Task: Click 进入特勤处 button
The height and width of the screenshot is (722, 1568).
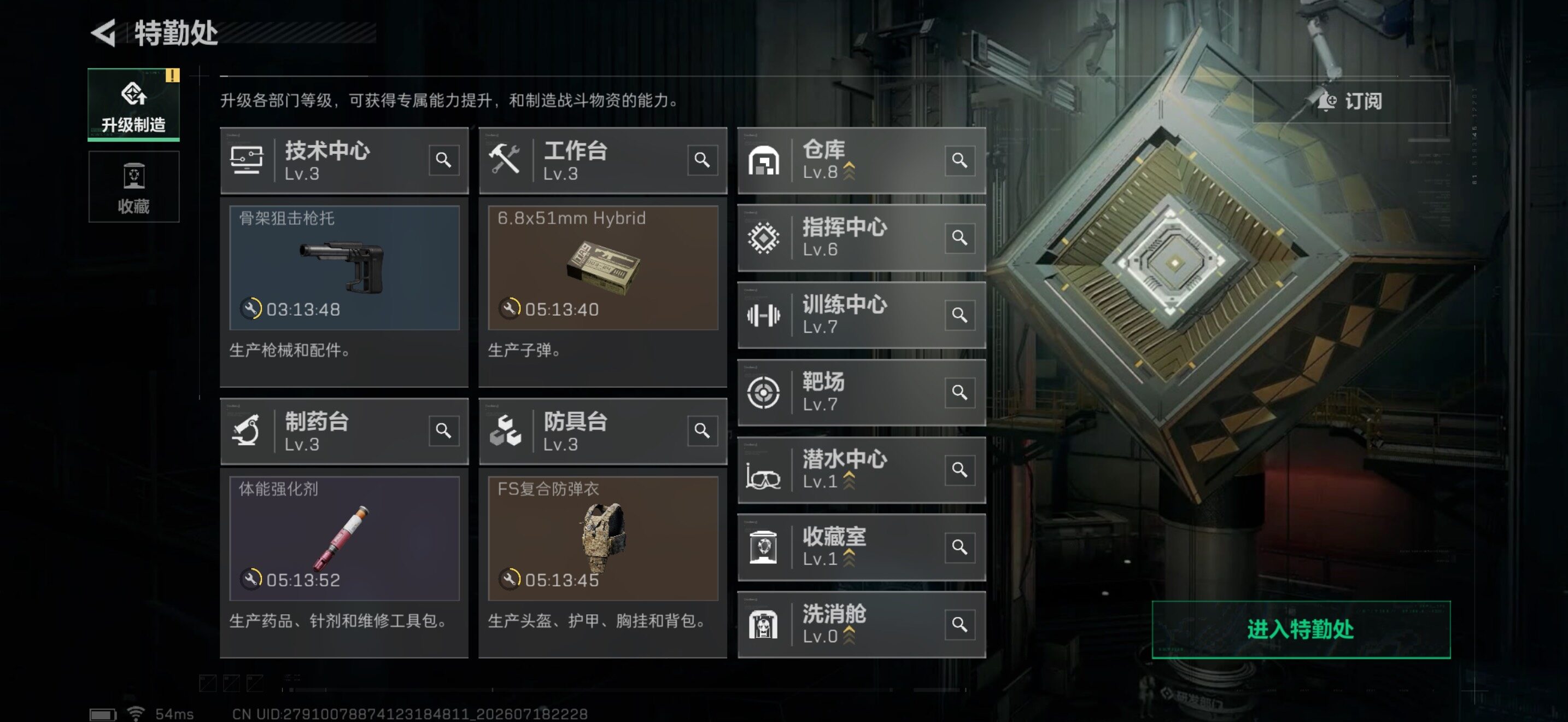Action: 1301,630
